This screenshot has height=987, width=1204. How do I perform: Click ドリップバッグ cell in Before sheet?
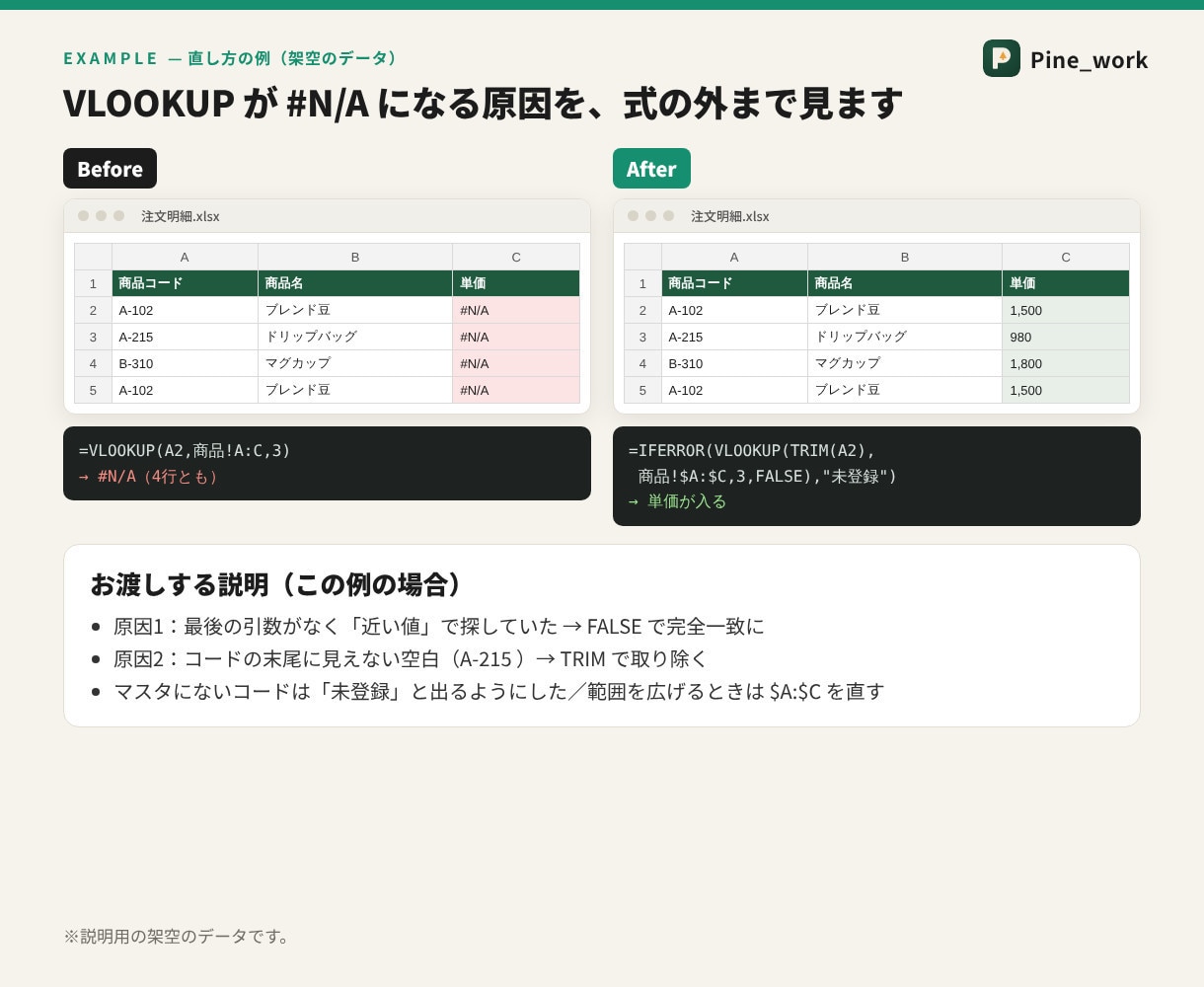coord(355,337)
